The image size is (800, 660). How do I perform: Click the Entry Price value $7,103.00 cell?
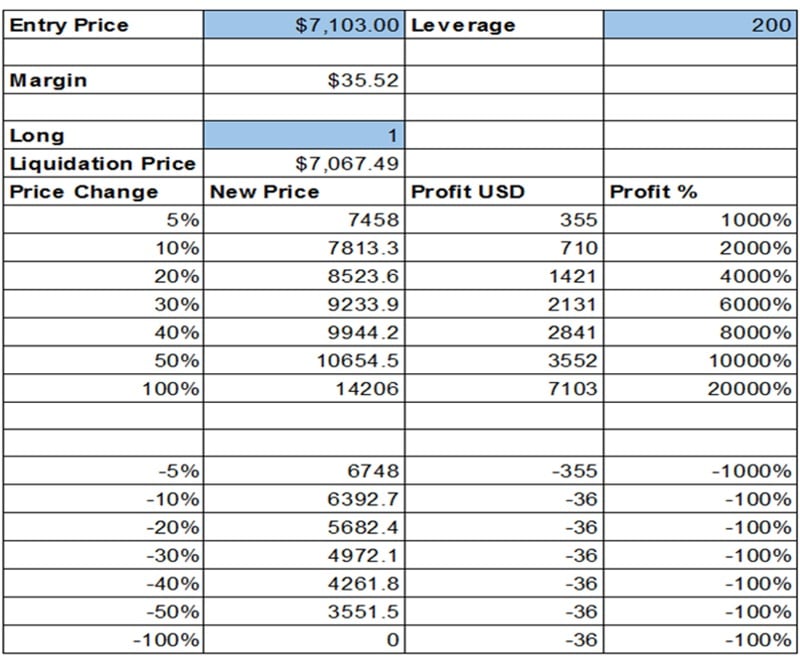click(x=303, y=25)
